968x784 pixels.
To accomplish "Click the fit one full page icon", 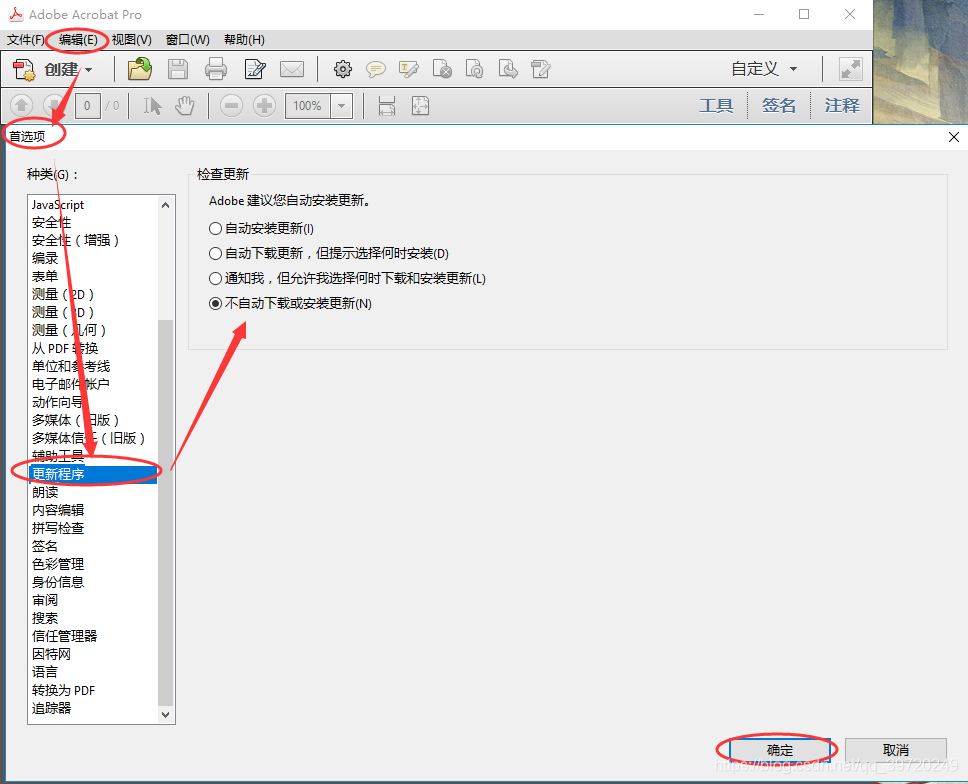I will click(x=420, y=106).
